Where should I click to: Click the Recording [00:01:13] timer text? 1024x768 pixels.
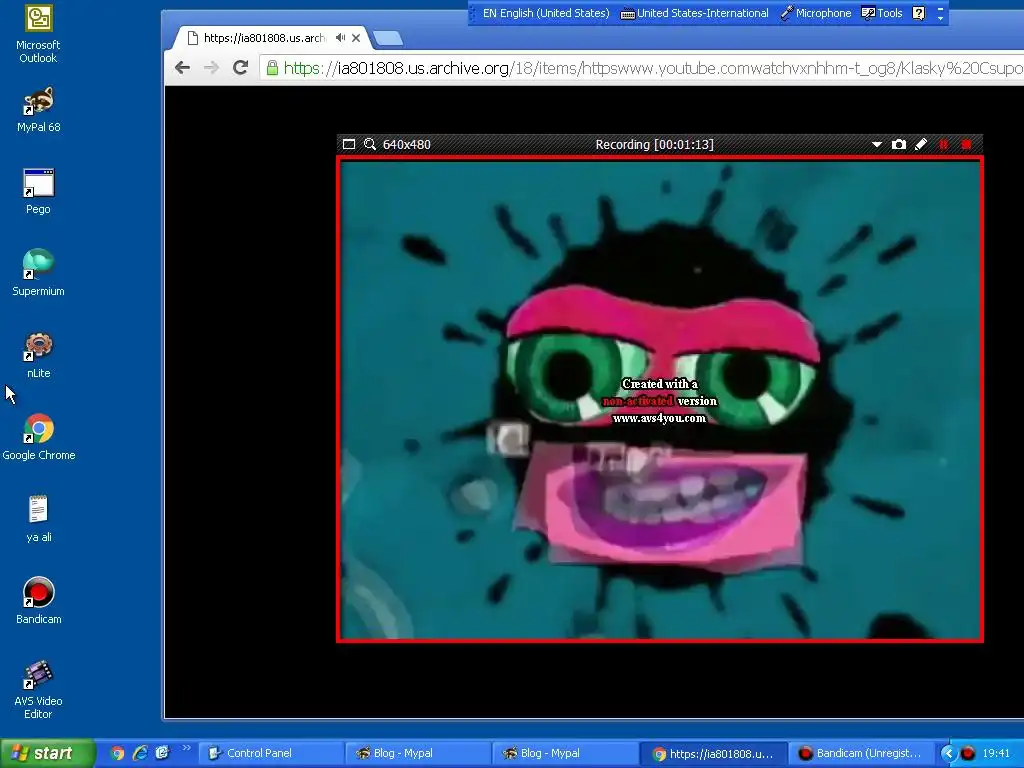[654, 144]
